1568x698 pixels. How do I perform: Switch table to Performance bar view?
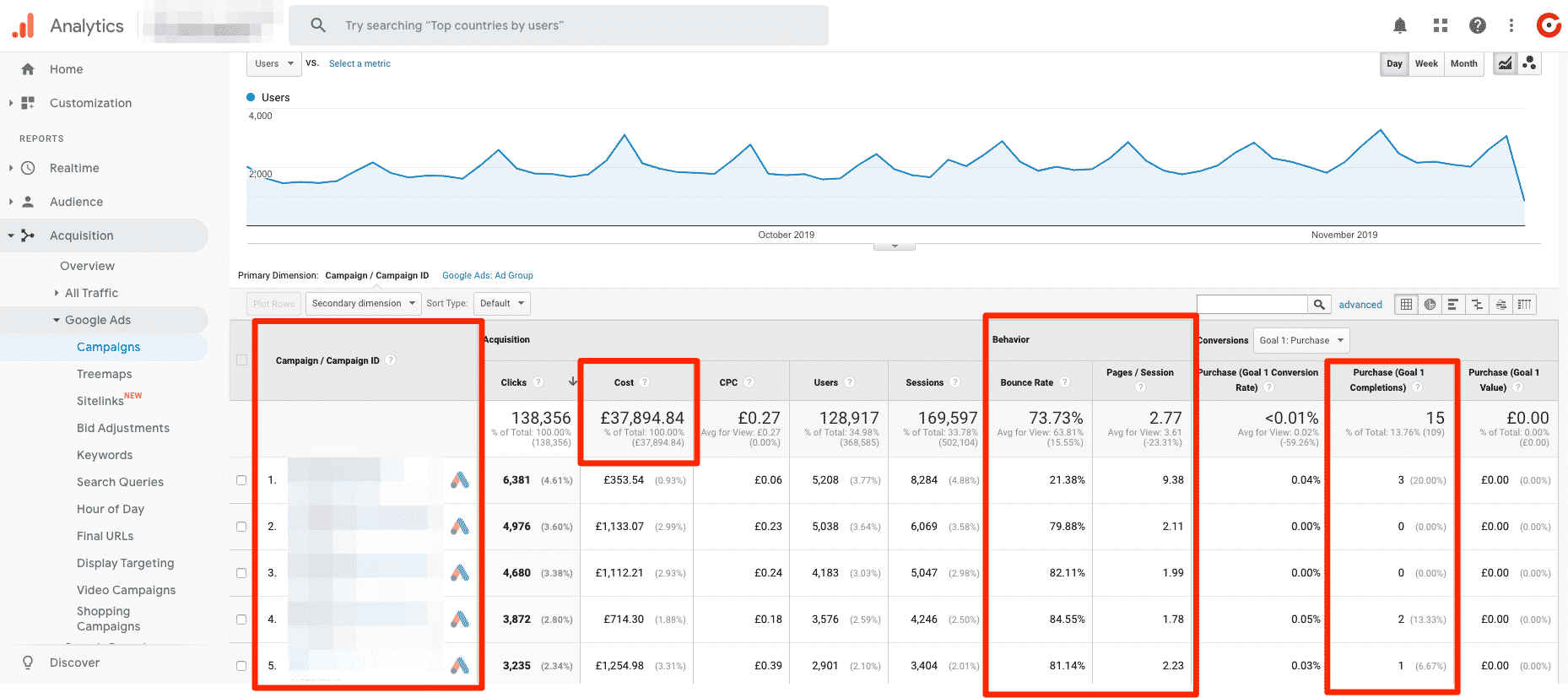[x=1453, y=305]
